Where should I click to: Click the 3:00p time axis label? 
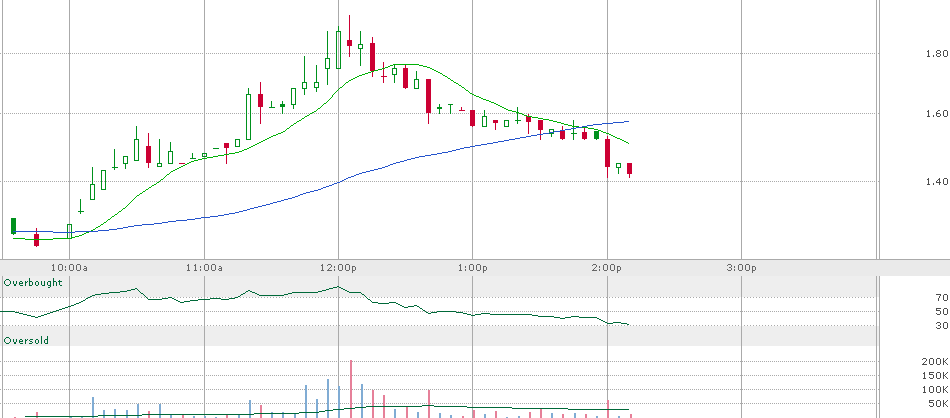[742, 268]
